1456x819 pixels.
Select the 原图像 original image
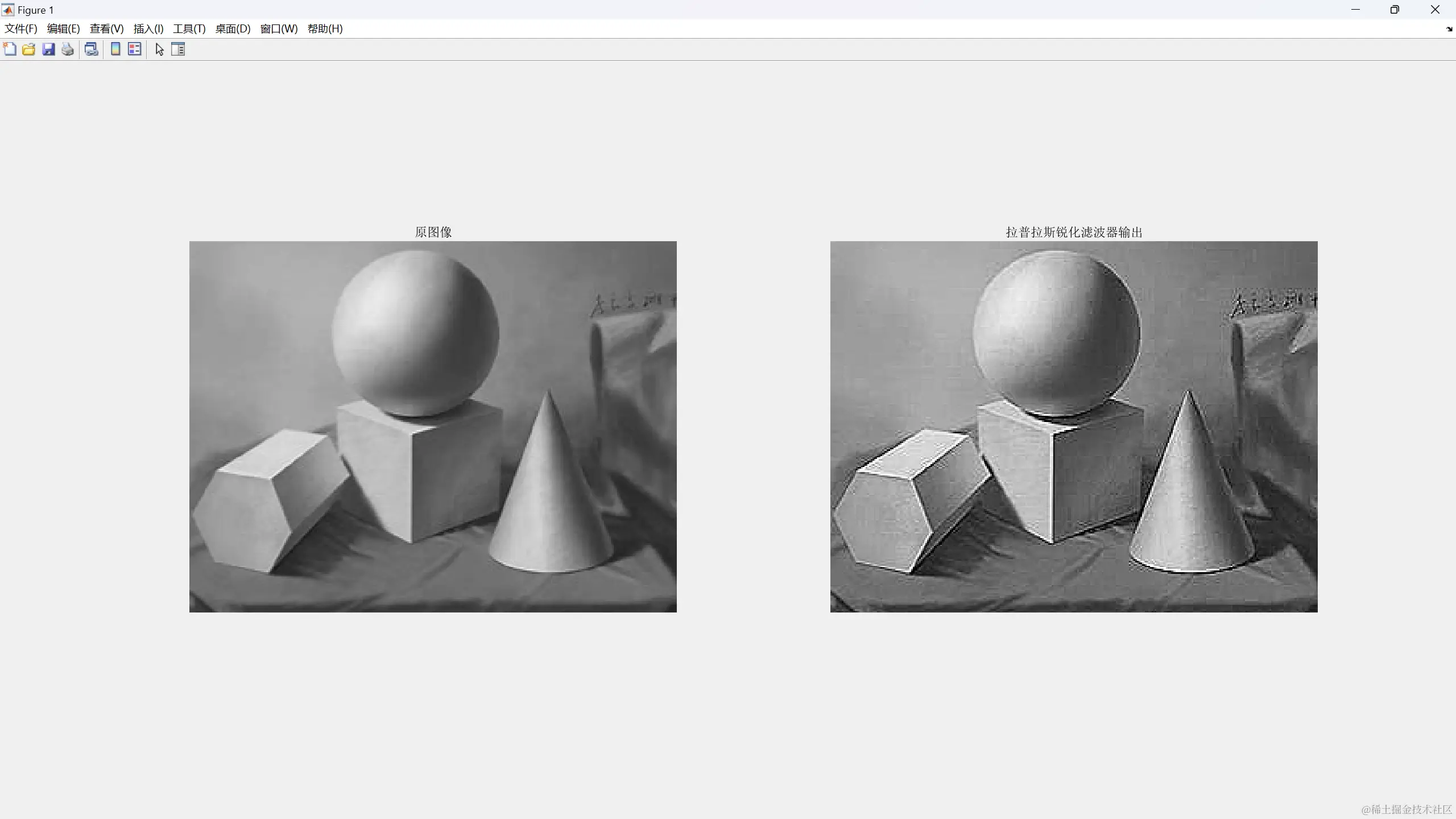tap(433, 427)
